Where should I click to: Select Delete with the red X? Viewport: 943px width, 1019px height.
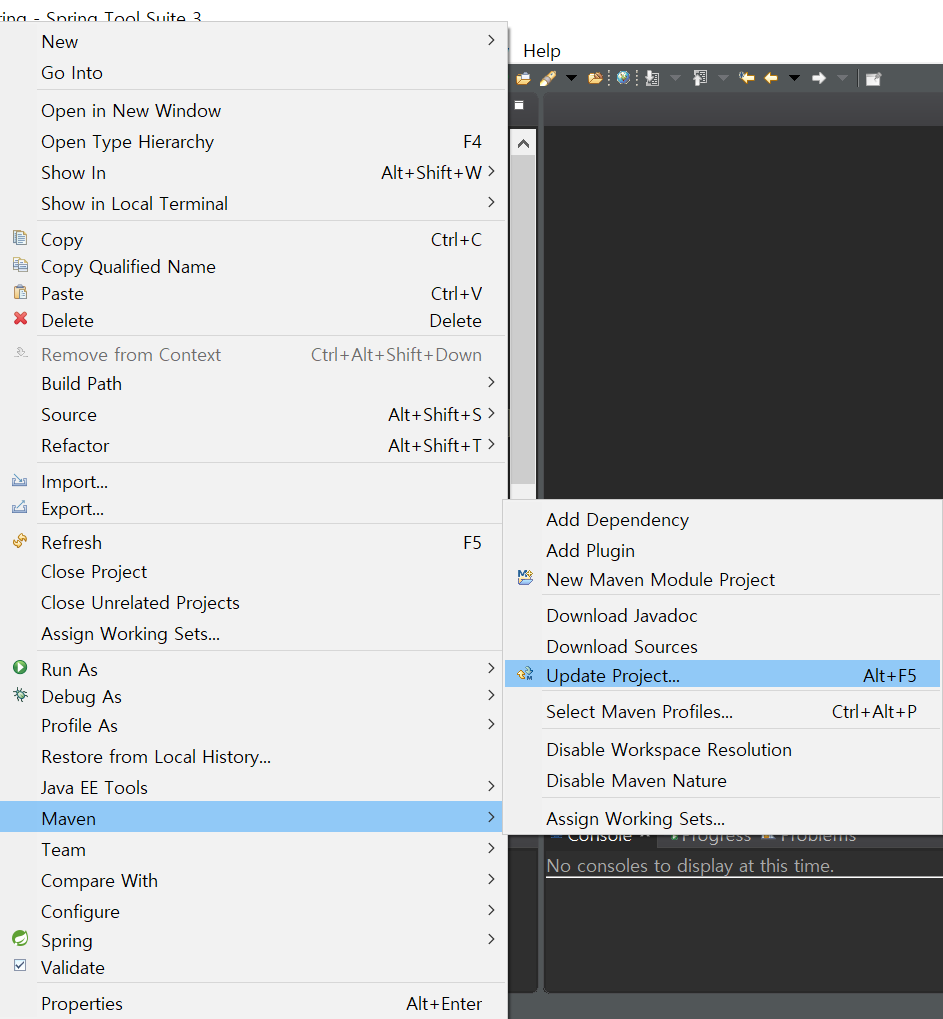click(253, 321)
